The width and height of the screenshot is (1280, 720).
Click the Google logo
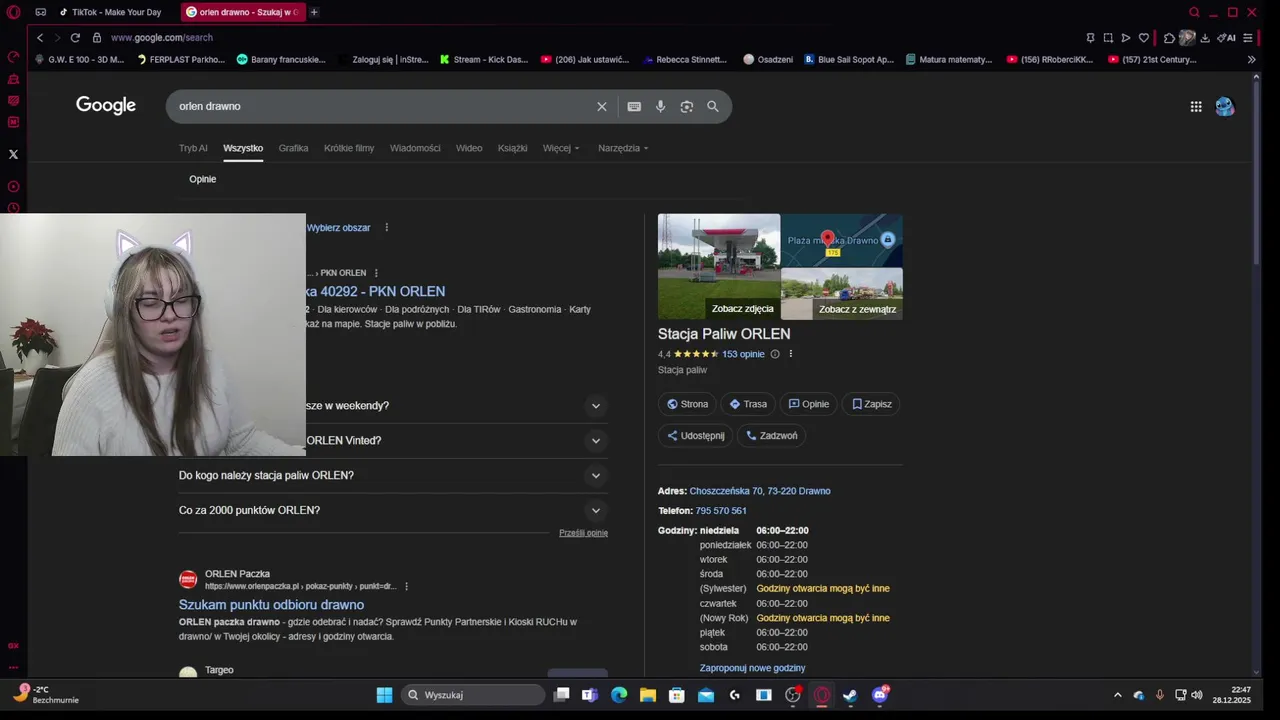[106, 106]
